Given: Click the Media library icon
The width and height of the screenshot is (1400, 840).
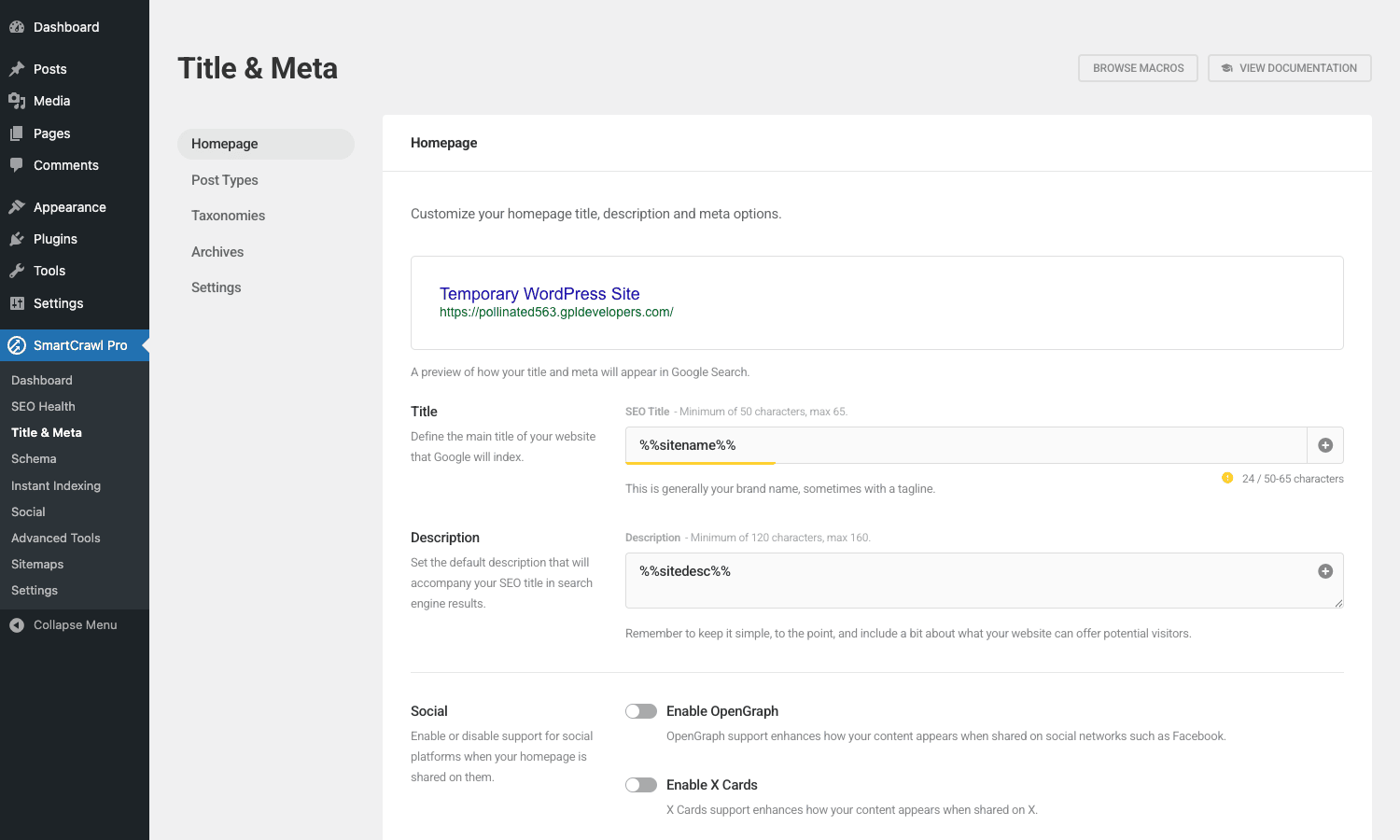Looking at the screenshot, I should [x=17, y=101].
